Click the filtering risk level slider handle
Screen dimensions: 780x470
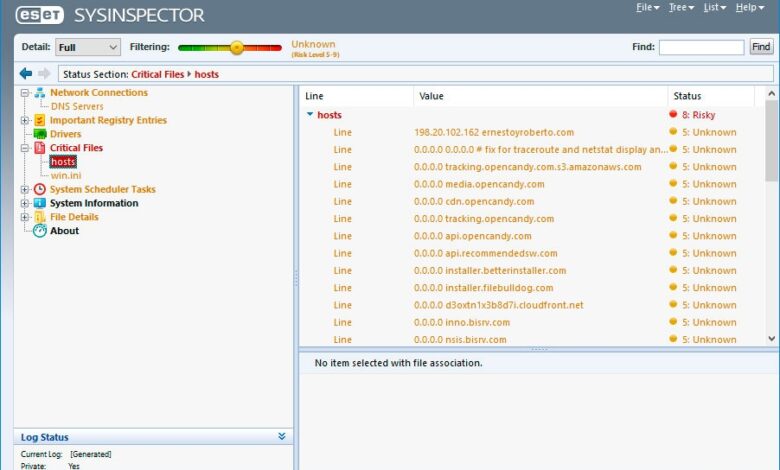point(237,48)
